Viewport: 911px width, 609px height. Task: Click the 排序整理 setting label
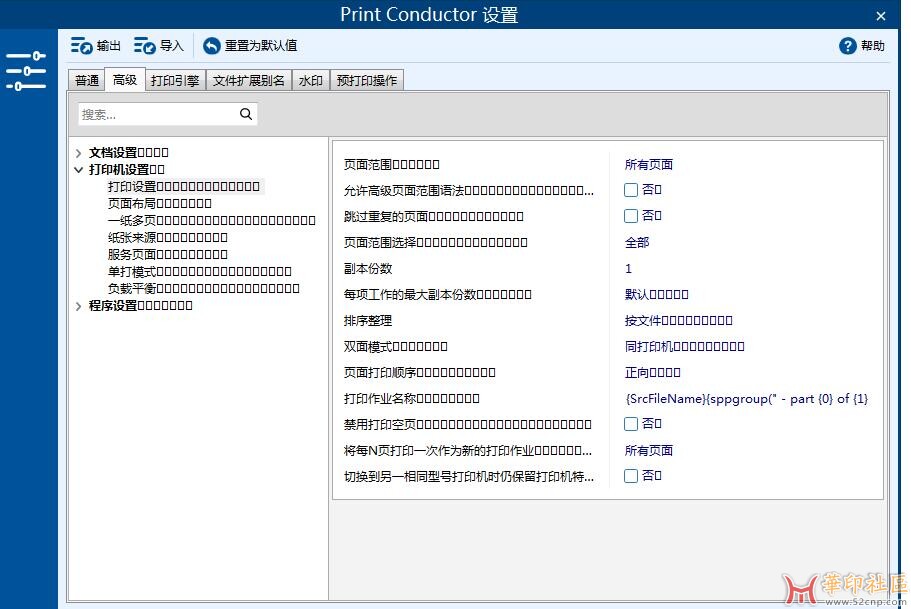[368, 320]
